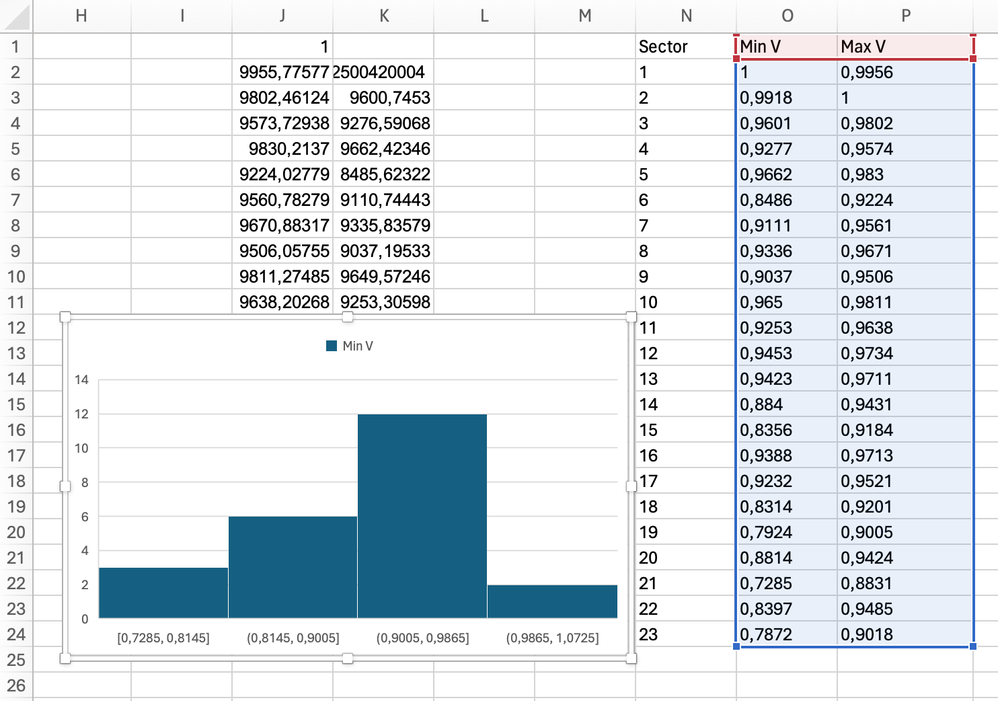Select row 7 header

16,200
